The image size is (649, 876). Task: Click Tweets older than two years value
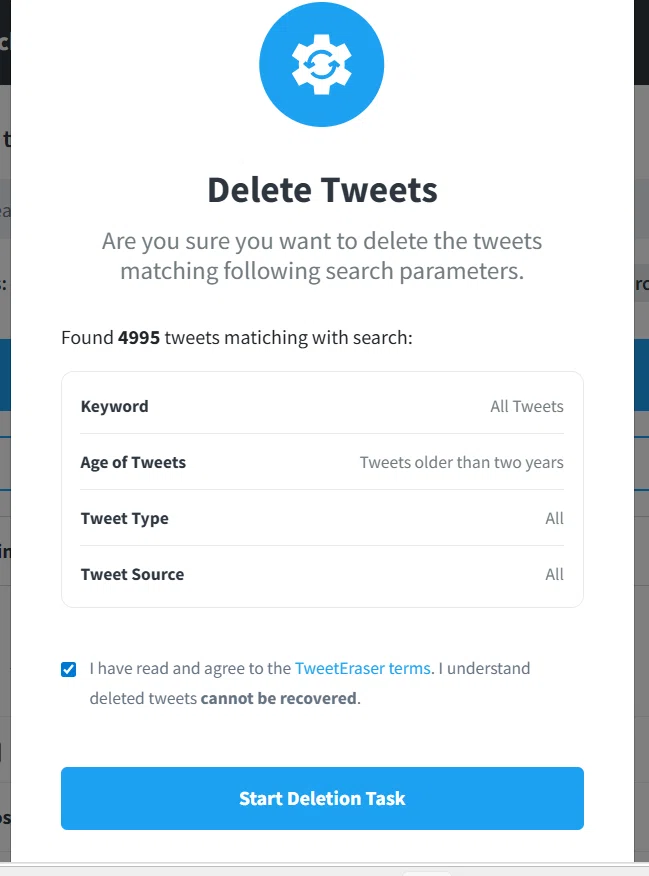tap(461, 462)
